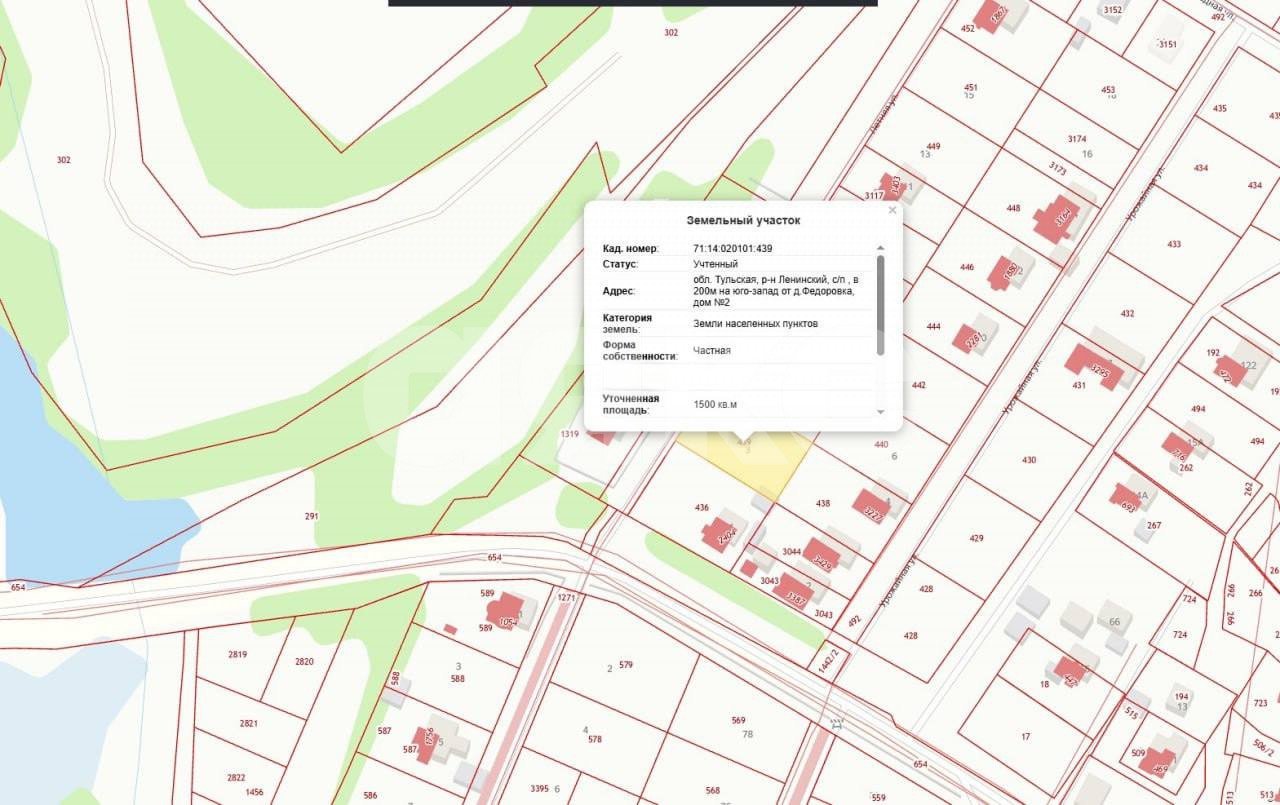Select red building labeled 1054
1280x805 pixels.
[x=507, y=611]
